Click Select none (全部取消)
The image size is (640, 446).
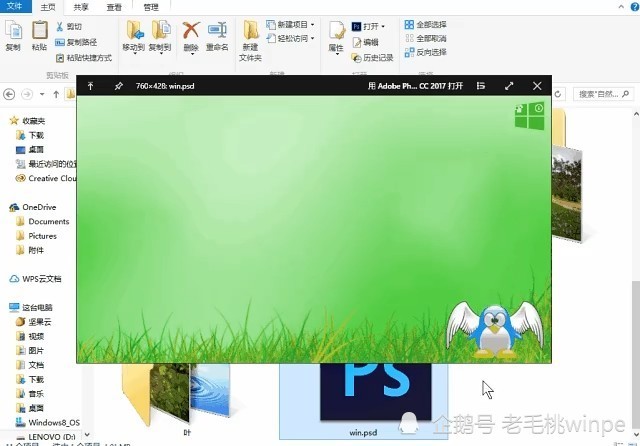pyautogui.click(x=426, y=38)
